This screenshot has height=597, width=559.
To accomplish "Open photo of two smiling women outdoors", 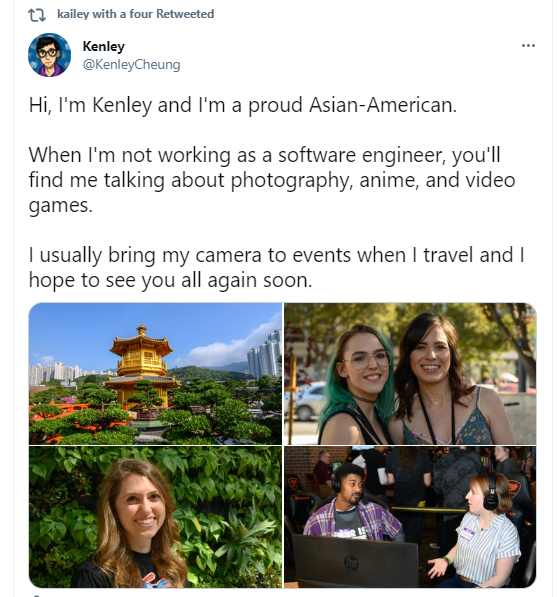I will tap(410, 374).
